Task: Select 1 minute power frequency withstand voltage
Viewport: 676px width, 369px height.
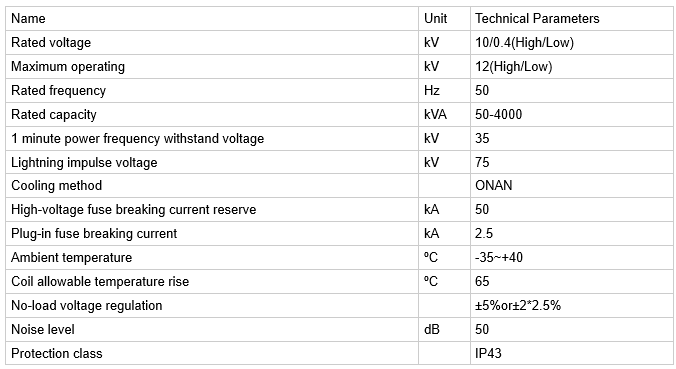Action: [138, 139]
